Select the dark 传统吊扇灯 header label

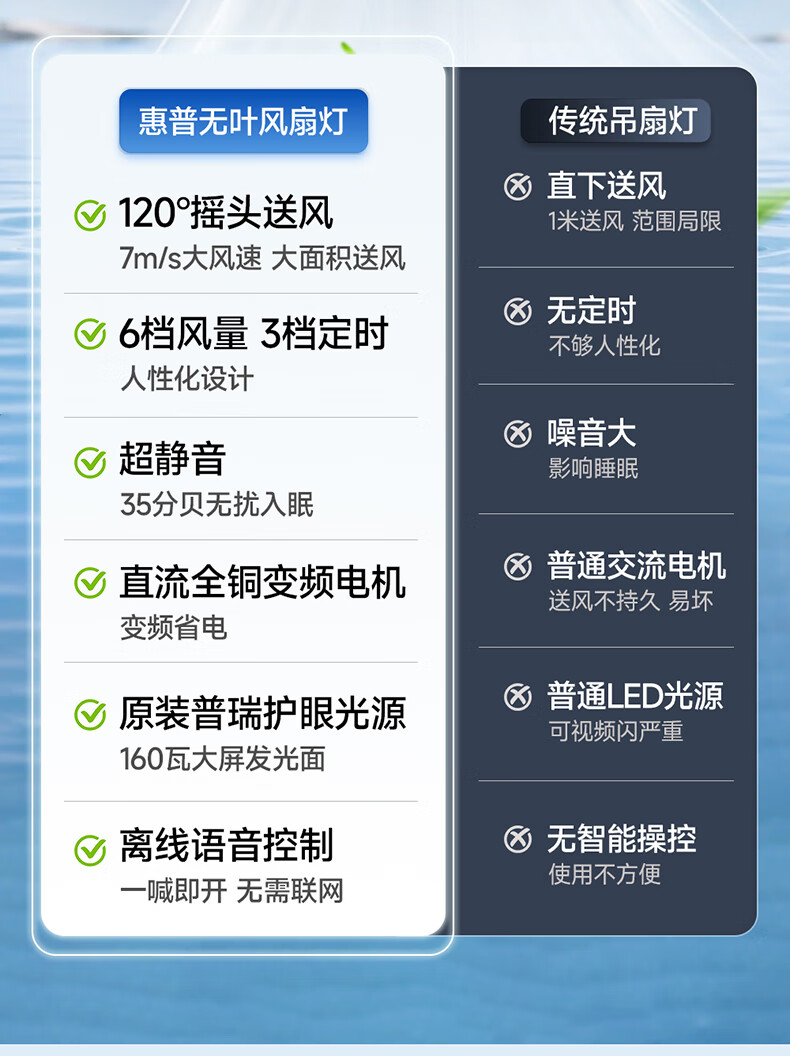[616, 121]
